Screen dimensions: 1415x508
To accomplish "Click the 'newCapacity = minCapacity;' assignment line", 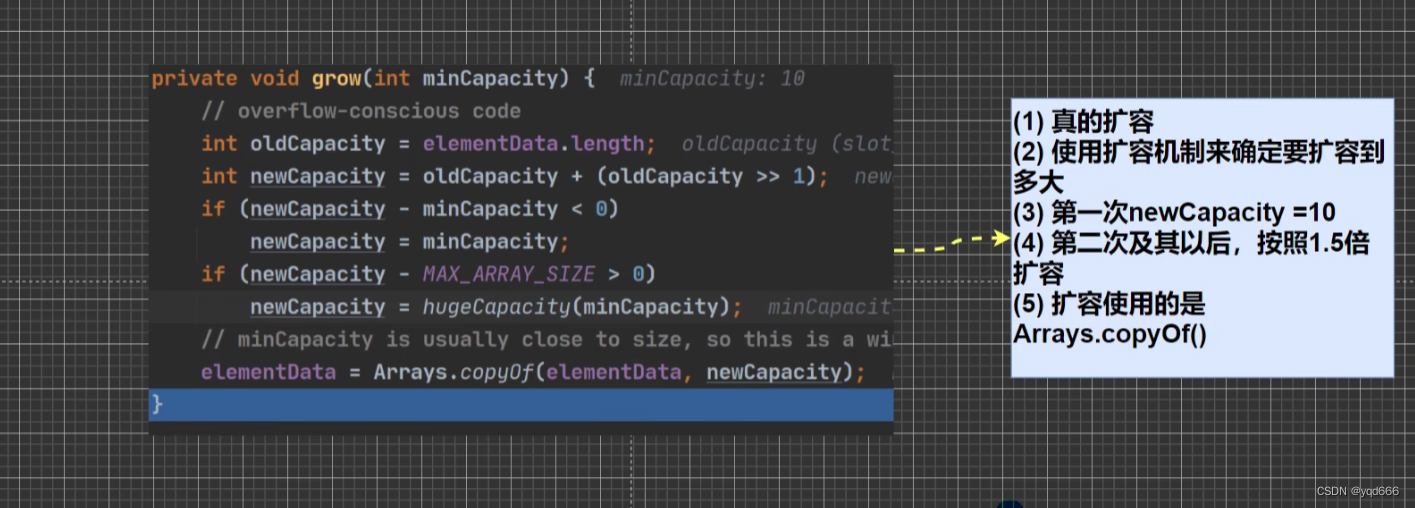I will (x=410, y=241).
